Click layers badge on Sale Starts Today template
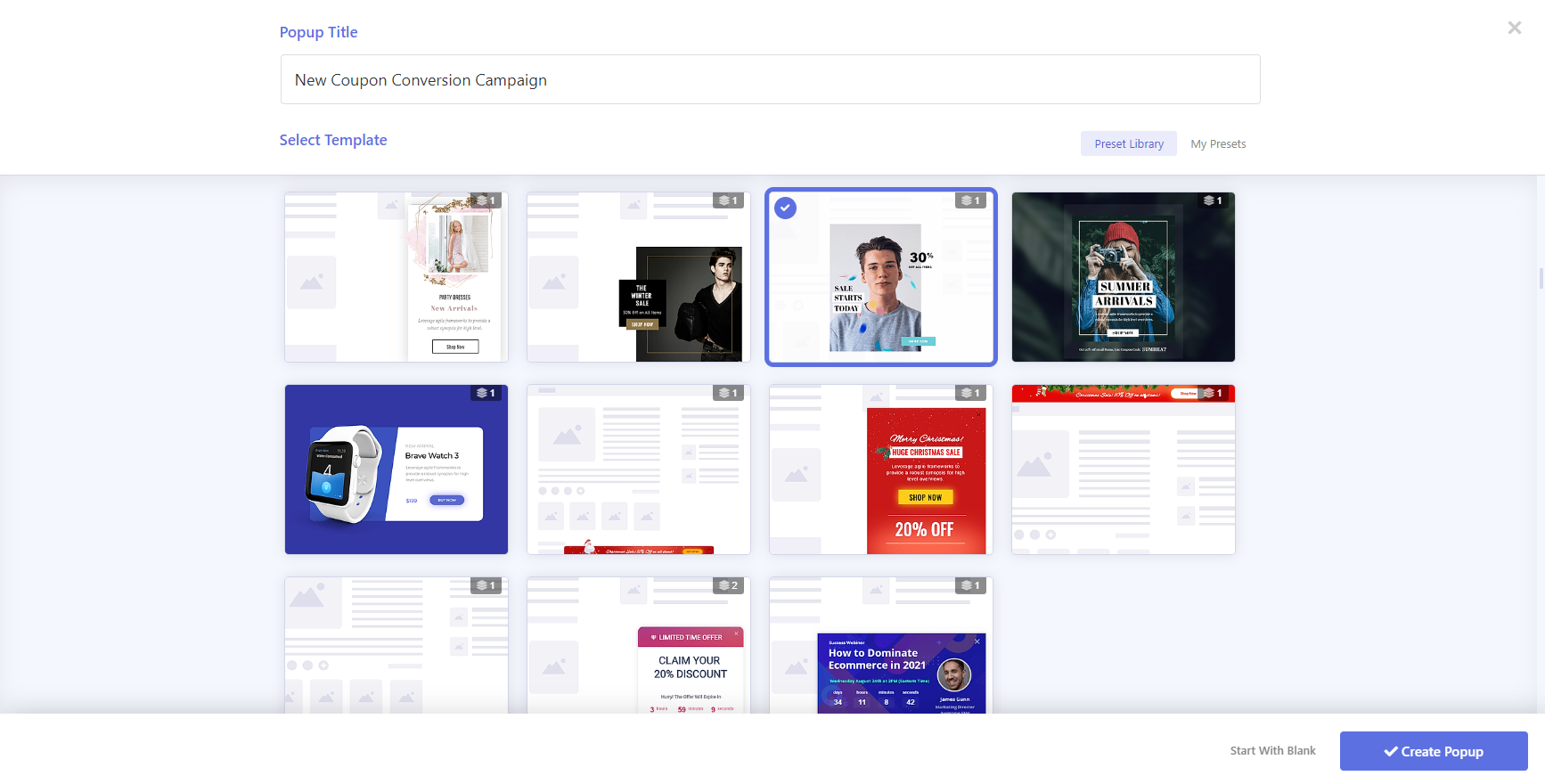Viewport: 1545px width, 784px height. click(x=970, y=200)
